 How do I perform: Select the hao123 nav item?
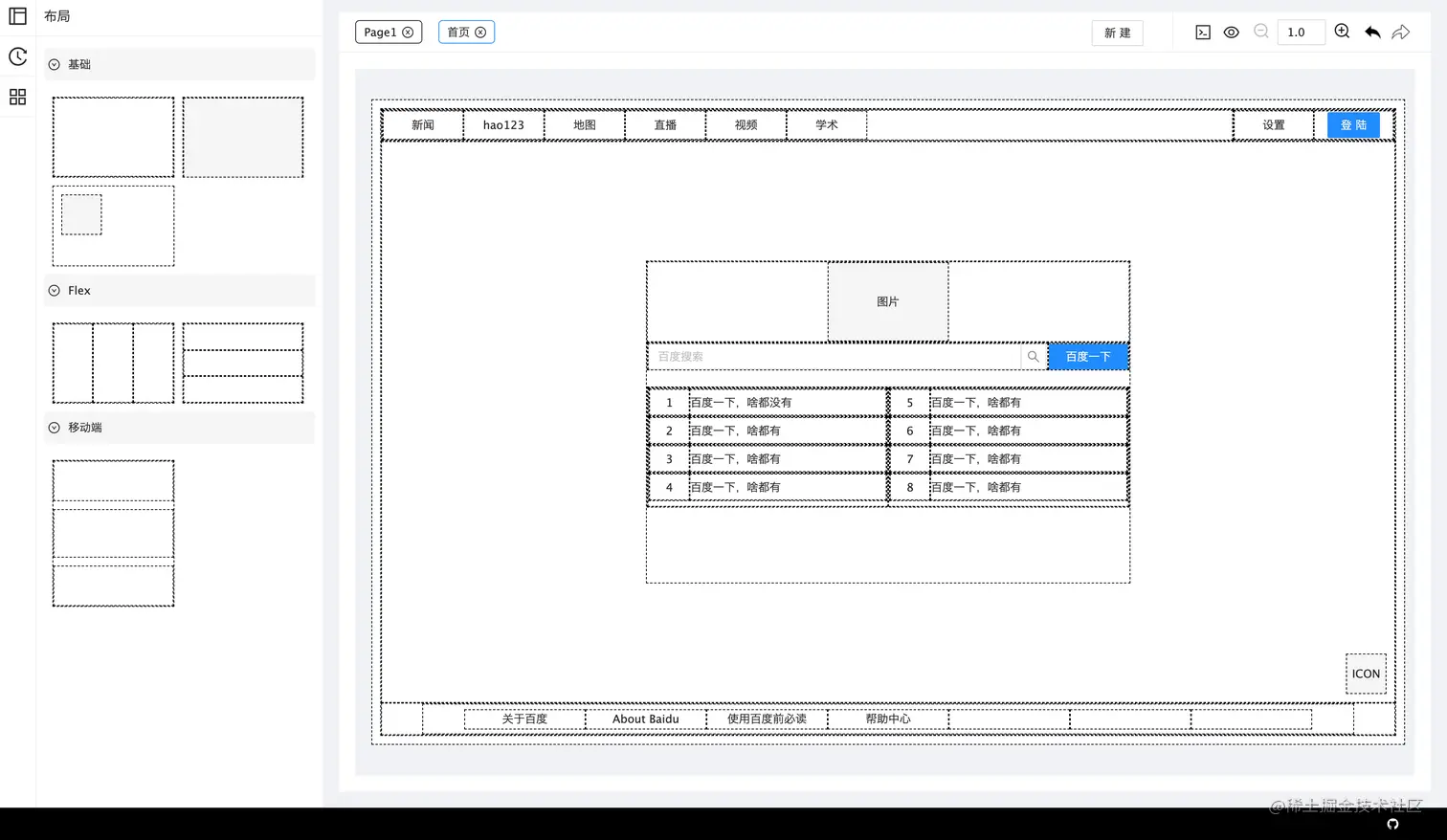coord(503,125)
